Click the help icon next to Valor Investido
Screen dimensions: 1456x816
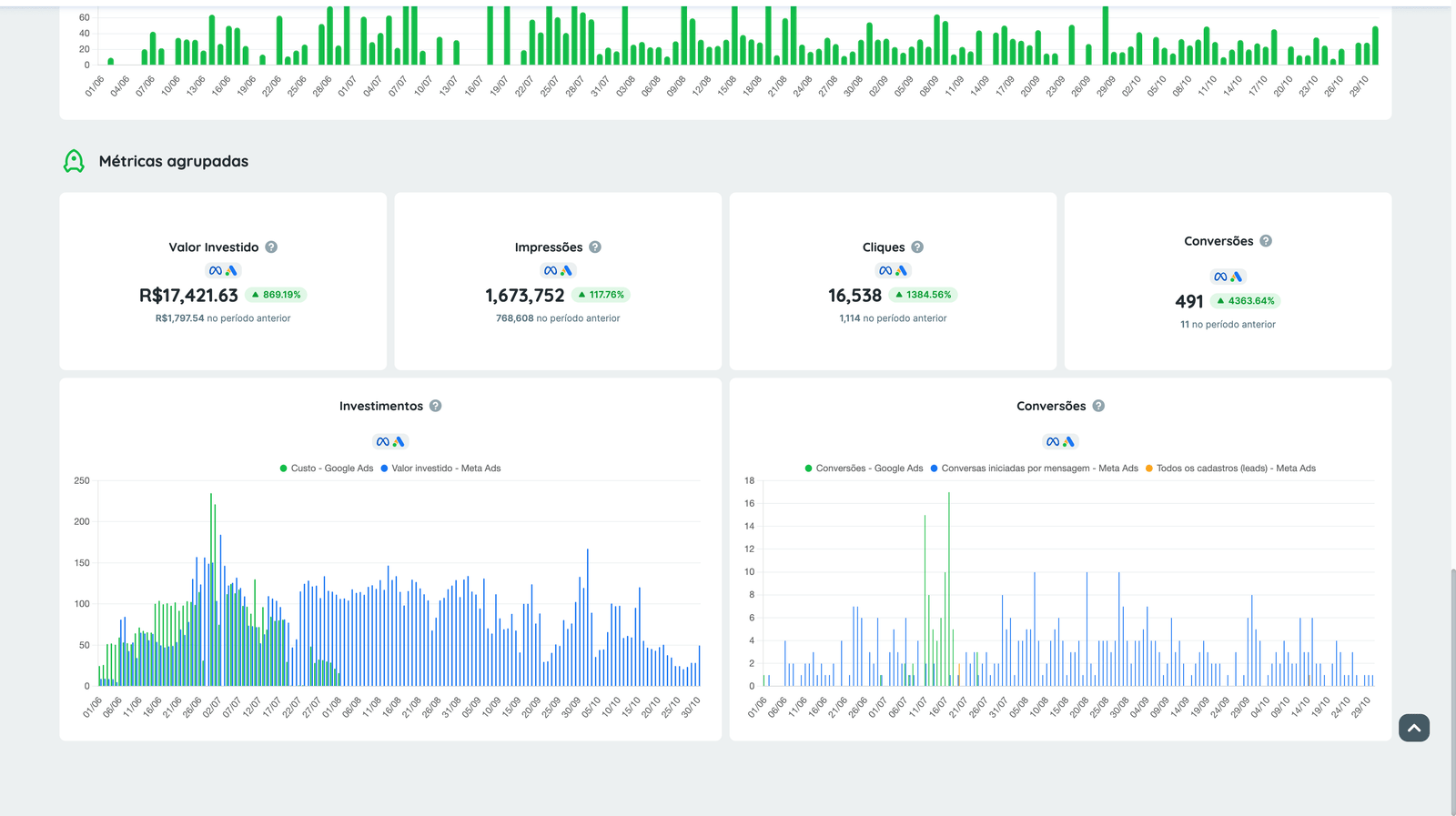271,247
